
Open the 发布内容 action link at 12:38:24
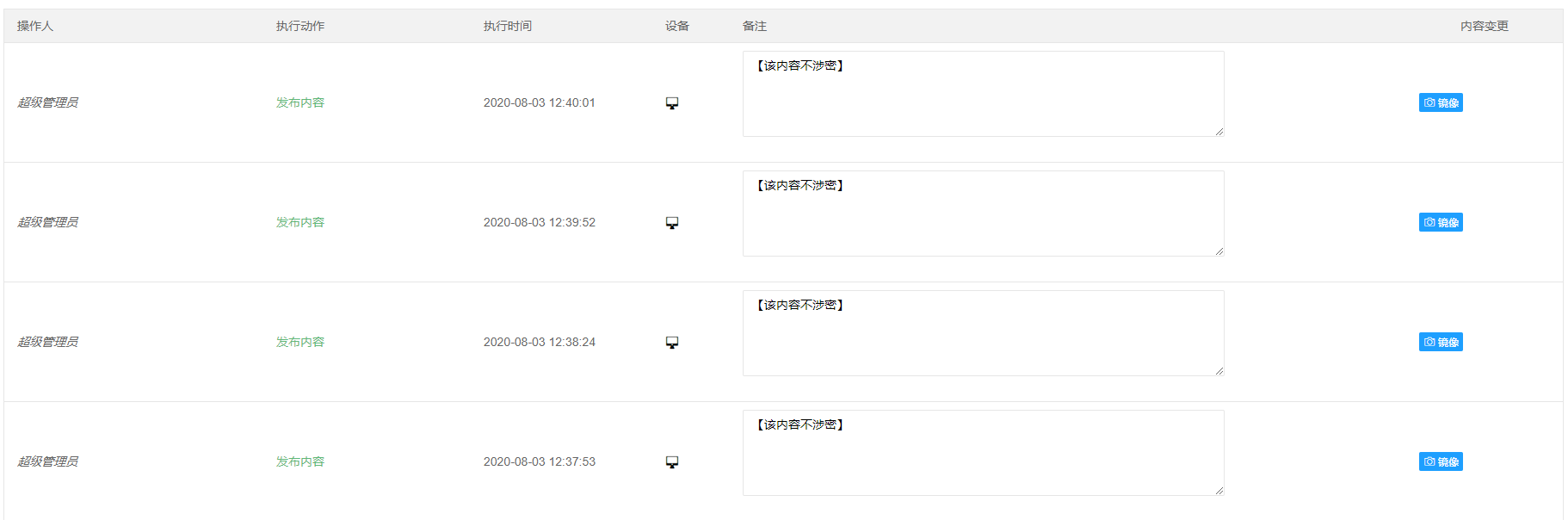300,342
